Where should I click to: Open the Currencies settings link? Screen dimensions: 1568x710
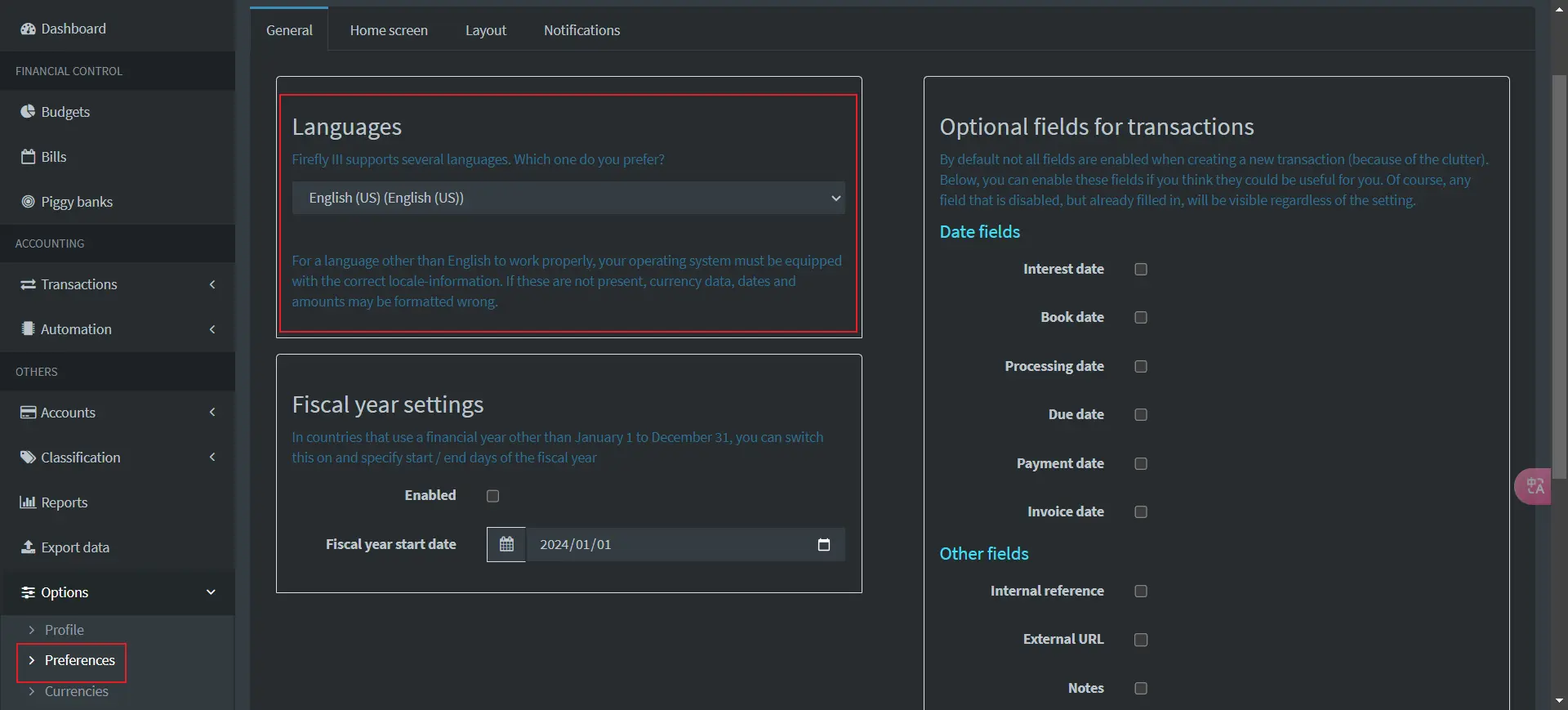(76, 691)
